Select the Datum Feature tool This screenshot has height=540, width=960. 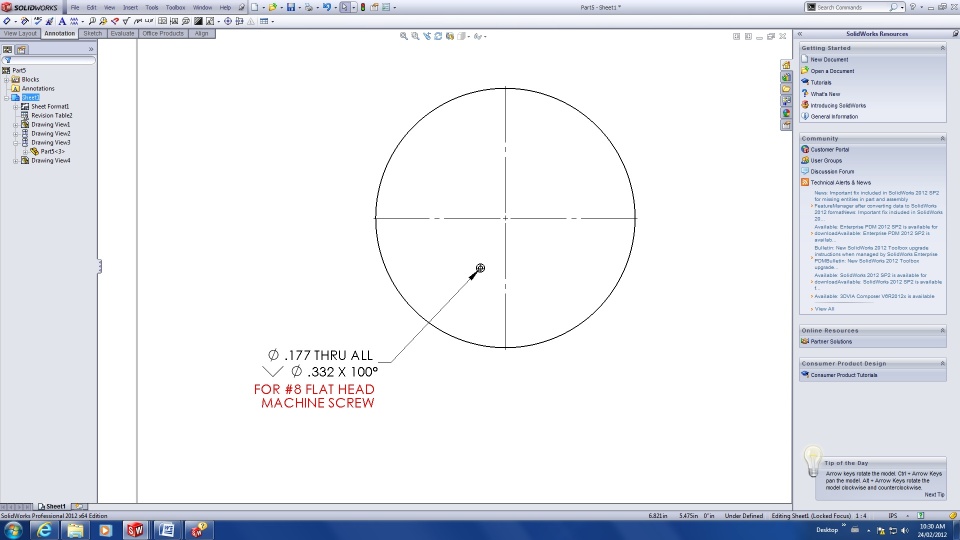pos(174,21)
